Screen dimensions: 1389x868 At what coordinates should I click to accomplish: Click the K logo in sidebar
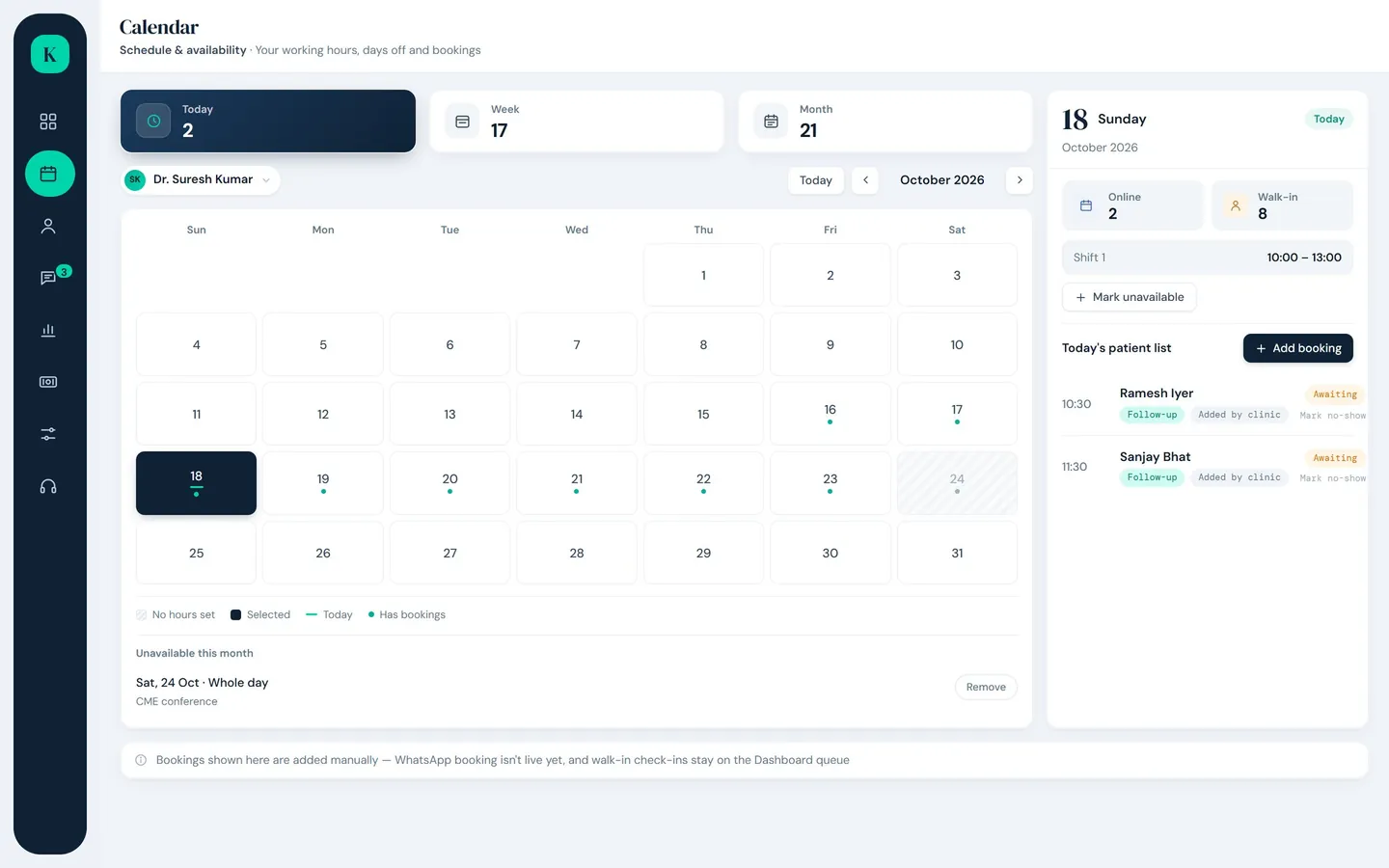pyautogui.click(x=49, y=54)
